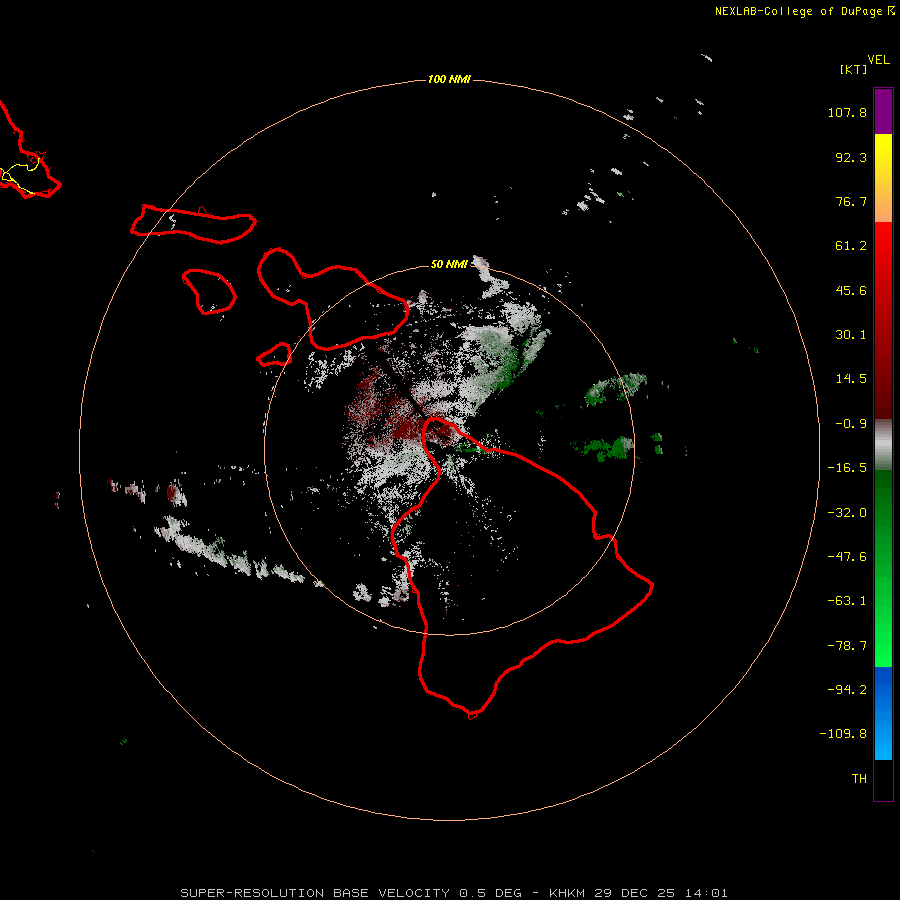
Task: Select the 107.8 legend value
Action: point(847,112)
